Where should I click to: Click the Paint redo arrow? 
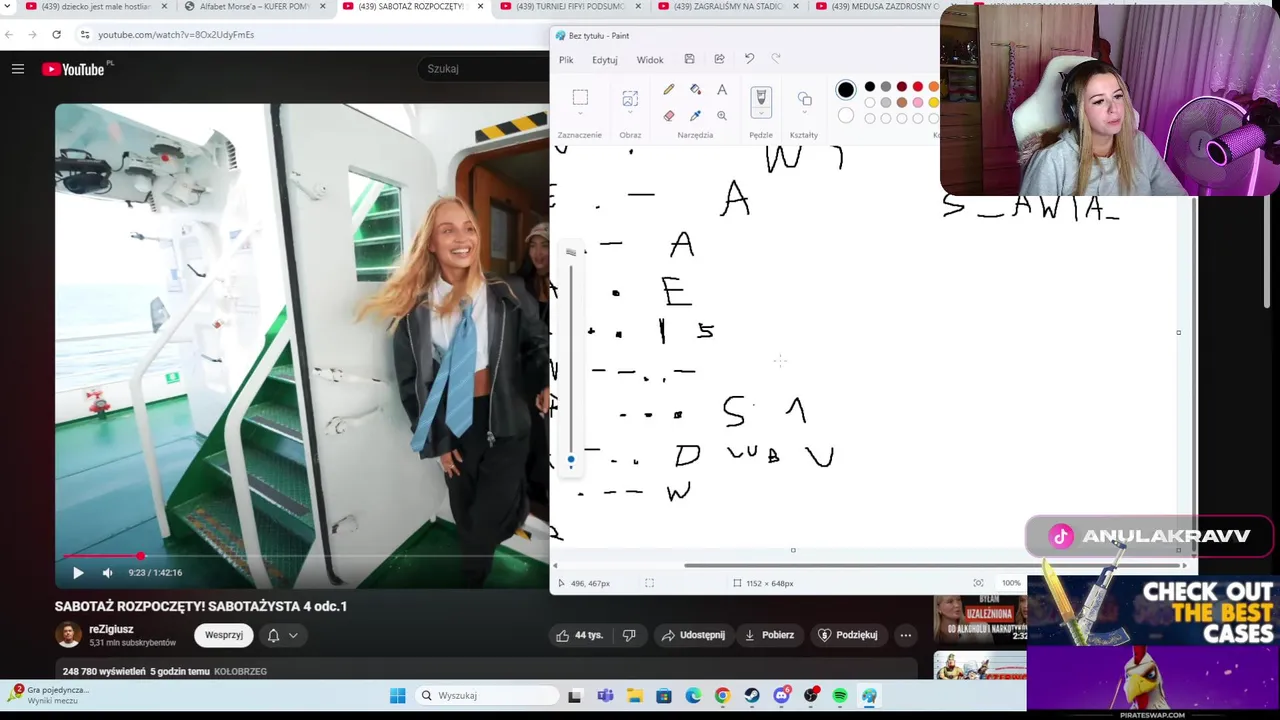(x=776, y=59)
